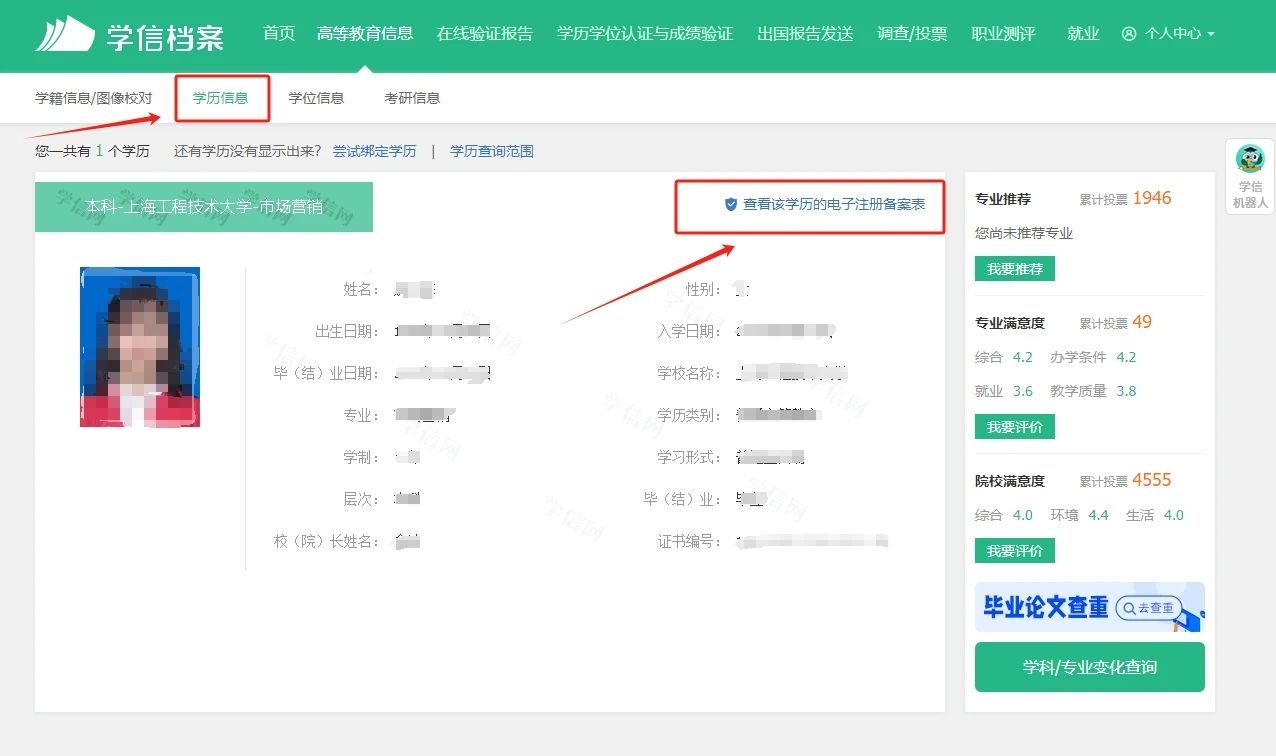Viewport: 1276px width, 756px height.
Task: Switch to the 学历信息 tab
Action: (x=221, y=98)
